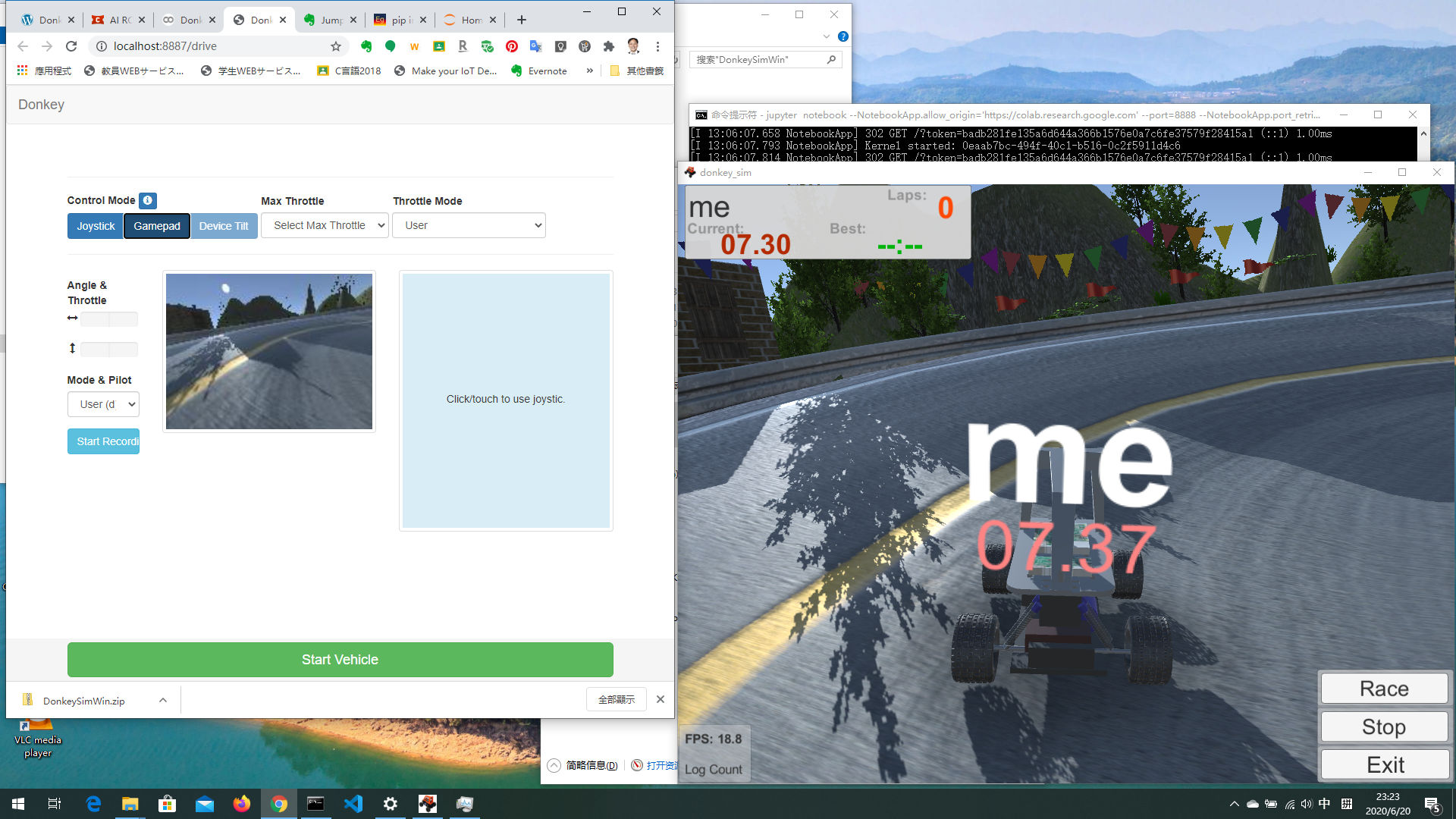This screenshot has height=819, width=1456.
Task: Open Windows Start menu
Action: pyautogui.click(x=18, y=804)
